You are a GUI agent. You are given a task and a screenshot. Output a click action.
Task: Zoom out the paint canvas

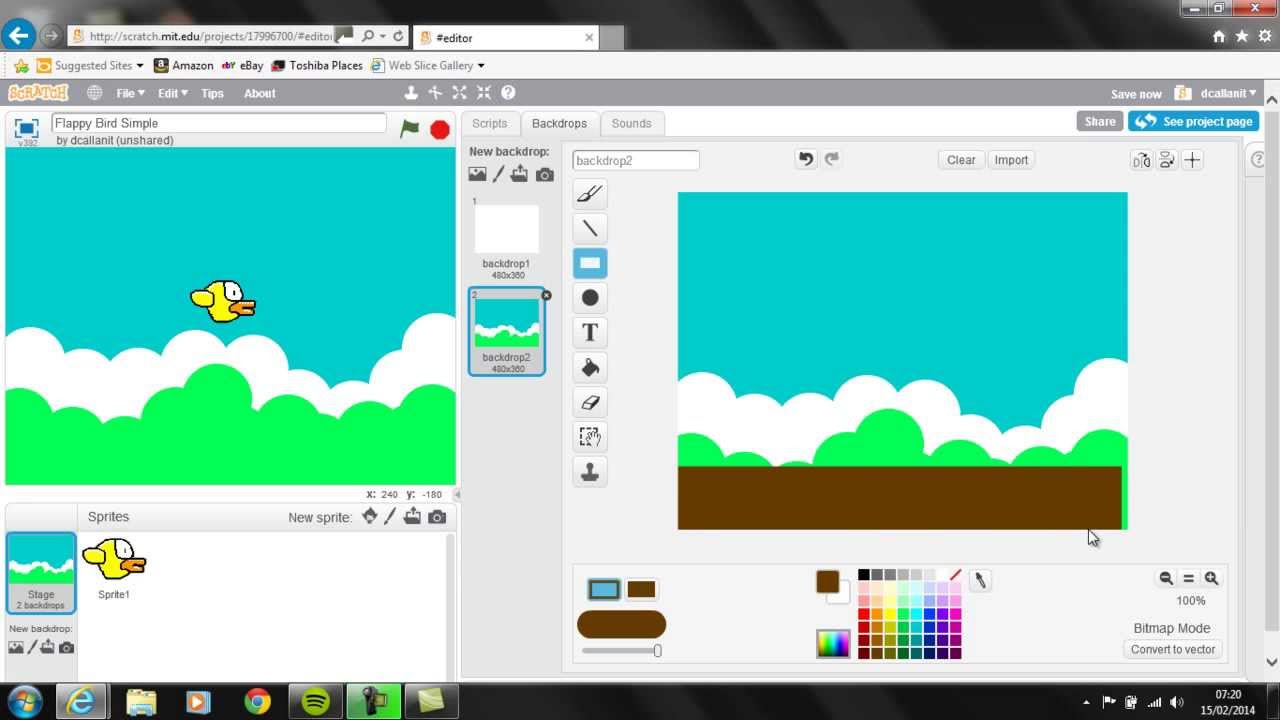[x=1165, y=578]
